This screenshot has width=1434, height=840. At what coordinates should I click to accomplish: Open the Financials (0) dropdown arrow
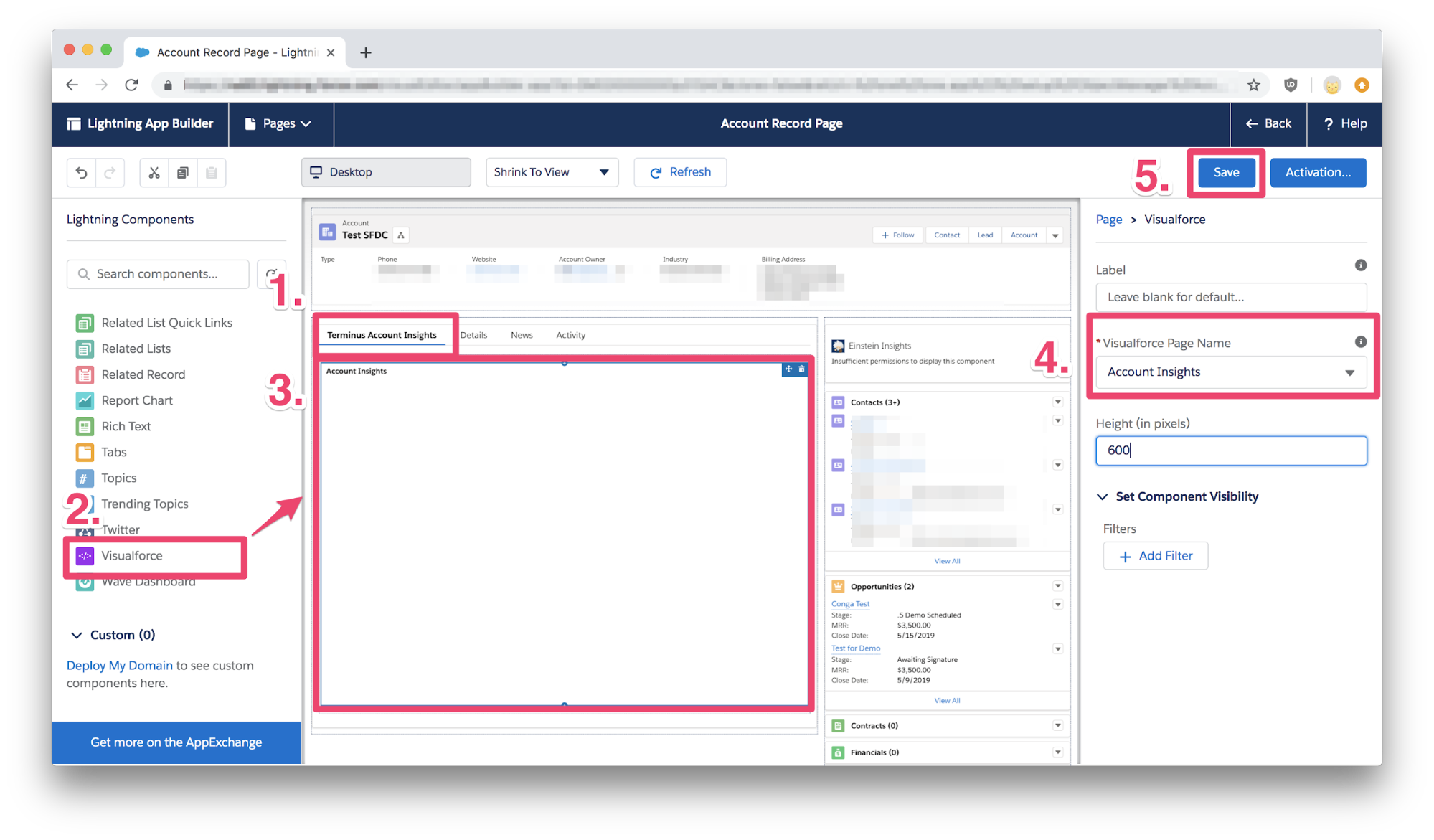click(1057, 752)
